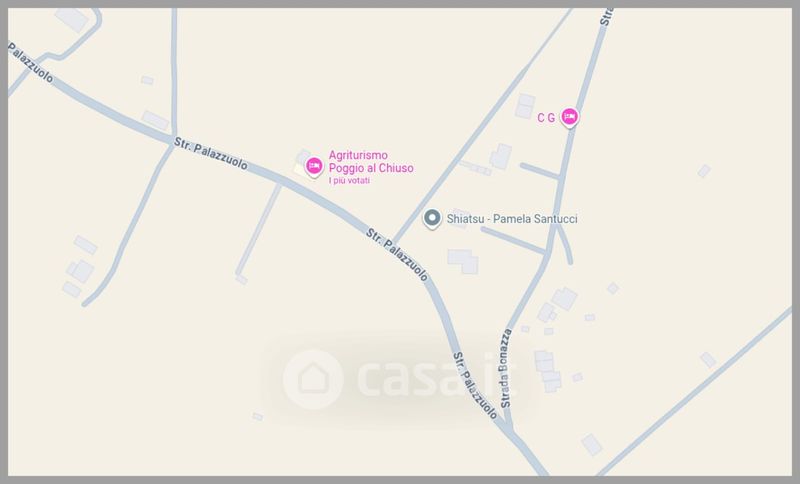Screen dimensions: 800x484
Task: Open the Agriturismo Poggio al Chiuso label
Action: coord(371,162)
